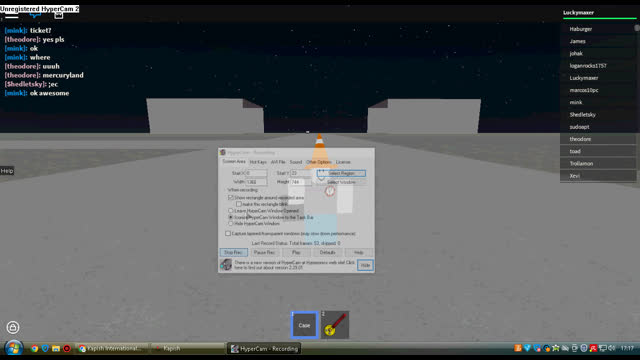Open the folder icon in quick launch

56,348
